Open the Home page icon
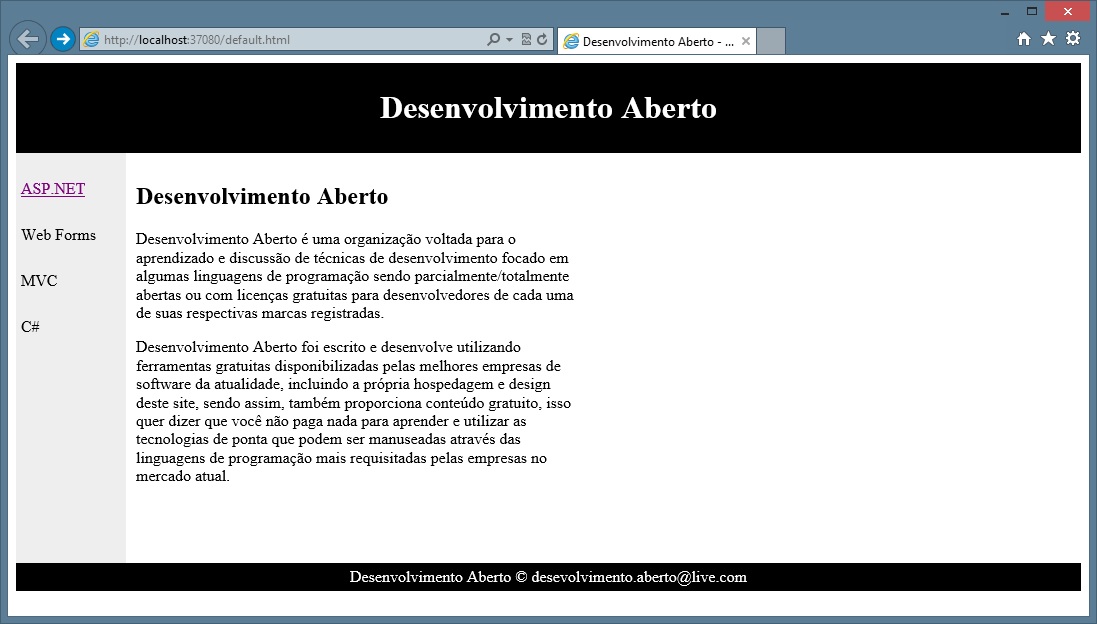This screenshot has width=1097, height=624. pos(1024,39)
